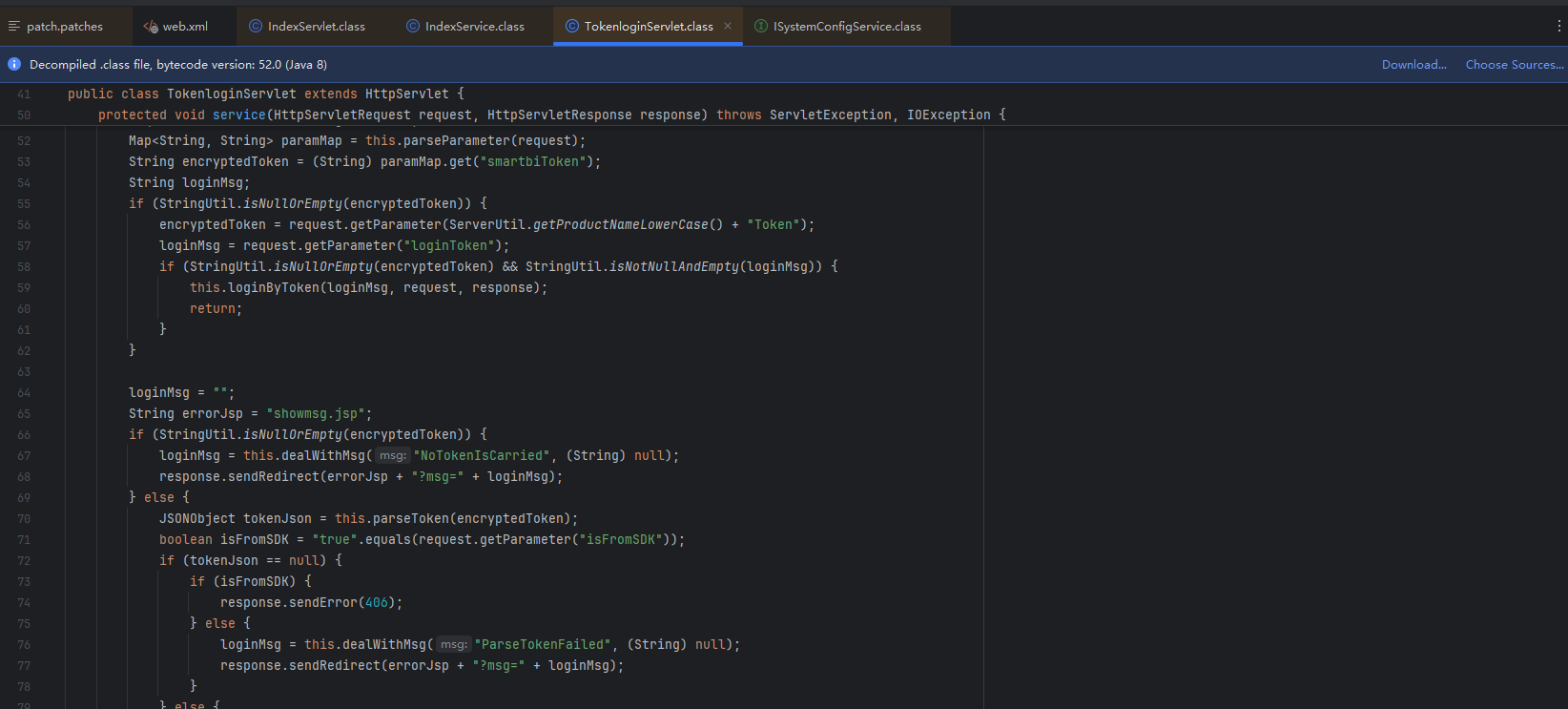Click the Choose Sources... link
1568x709 pixels.
coord(1515,64)
